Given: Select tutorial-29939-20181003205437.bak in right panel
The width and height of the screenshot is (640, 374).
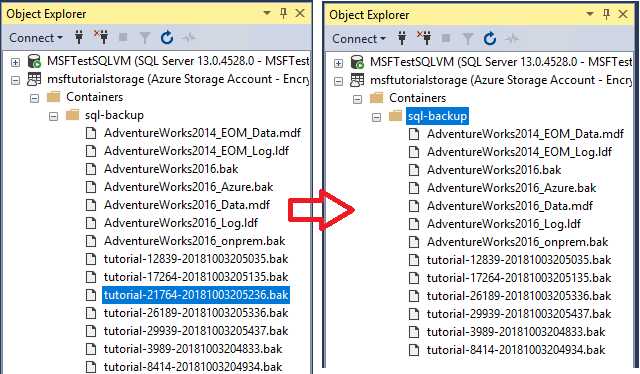Looking at the screenshot, I should (x=519, y=314).
